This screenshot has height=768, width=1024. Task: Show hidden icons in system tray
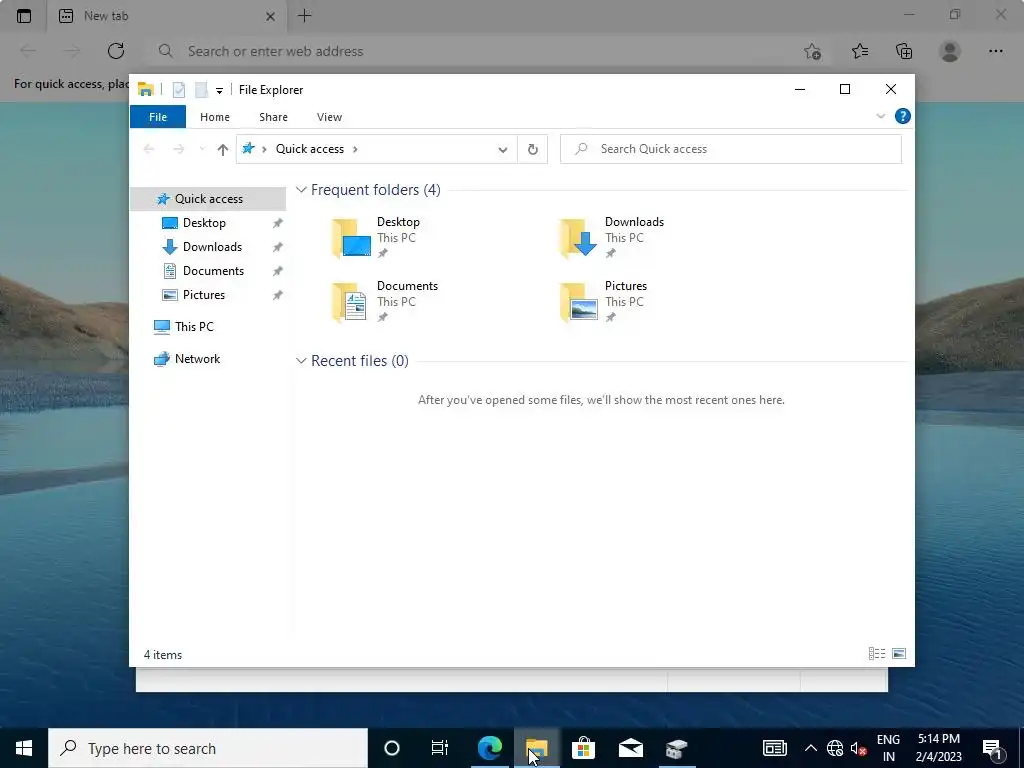[x=810, y=748]
